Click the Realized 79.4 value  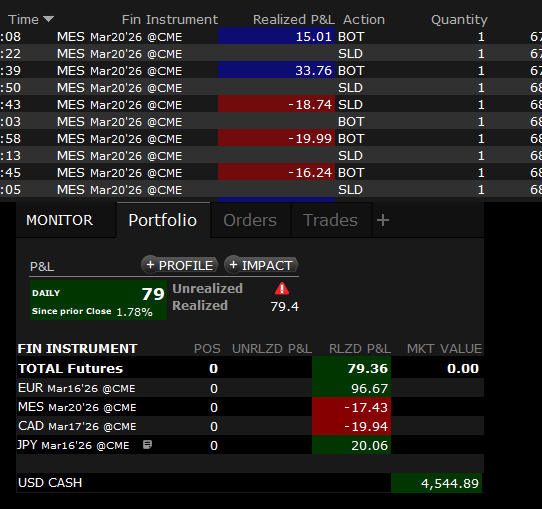click(x=284, y=307)
